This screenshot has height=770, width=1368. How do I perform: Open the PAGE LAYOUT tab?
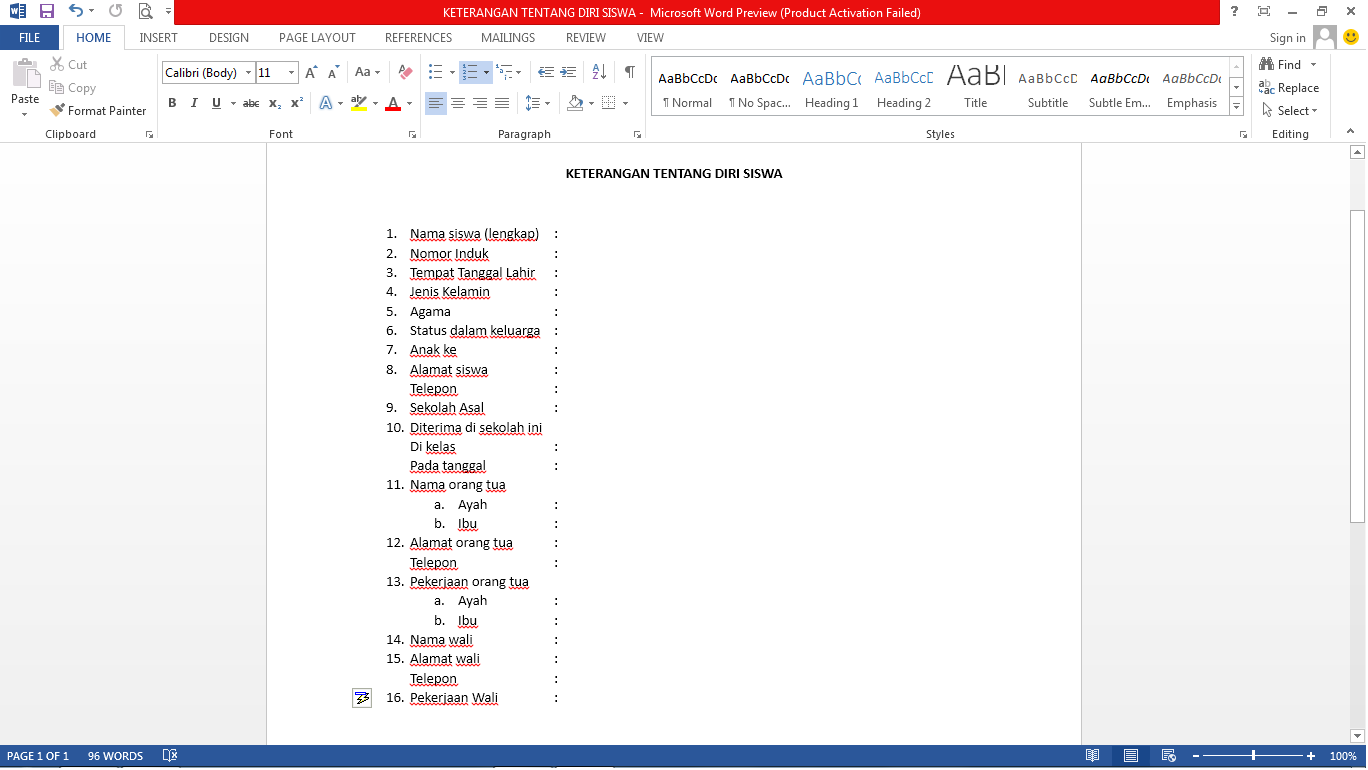(317, 38)
